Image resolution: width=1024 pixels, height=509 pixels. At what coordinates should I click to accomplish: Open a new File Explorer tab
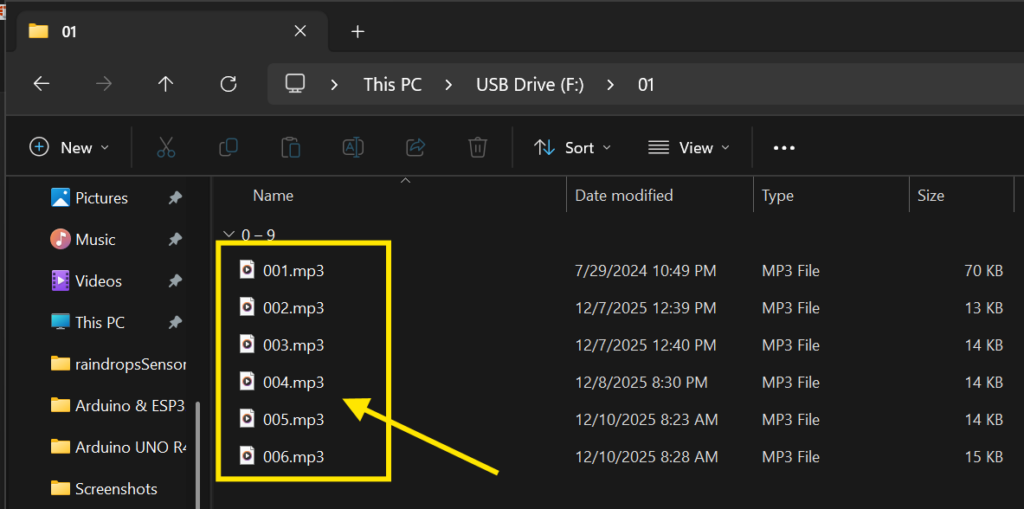point(357,31)
